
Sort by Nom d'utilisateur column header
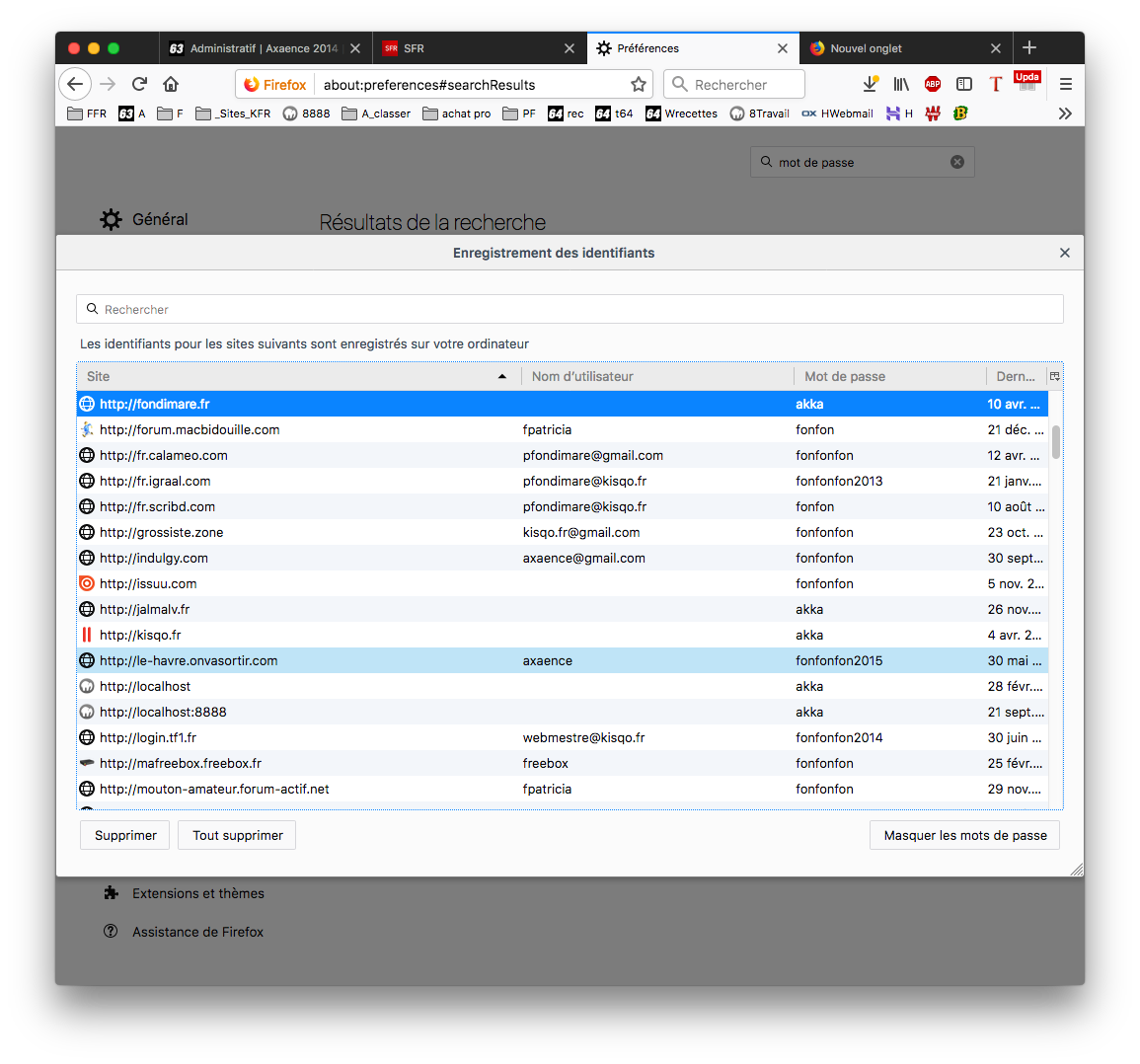point(657,376)
